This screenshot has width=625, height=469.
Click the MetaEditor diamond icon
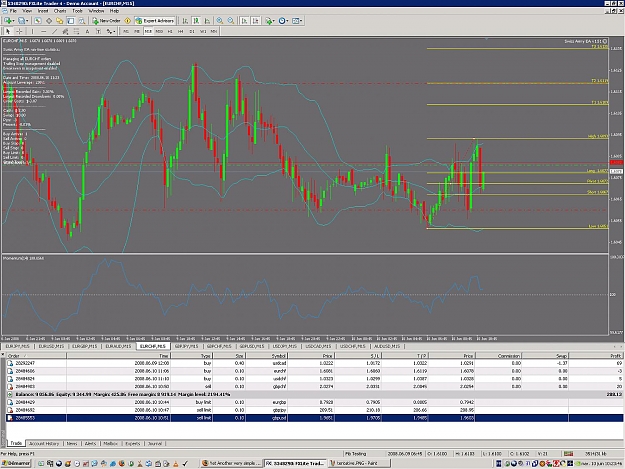(x=128, y=21)
